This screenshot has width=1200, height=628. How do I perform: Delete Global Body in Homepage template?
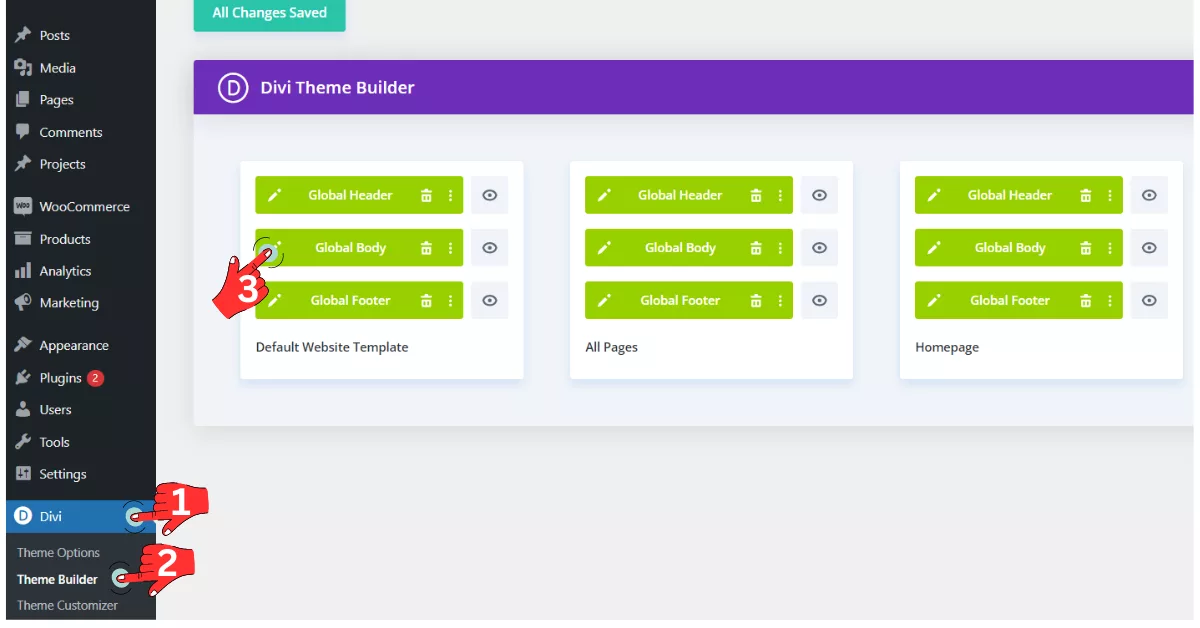(1086, 248)
